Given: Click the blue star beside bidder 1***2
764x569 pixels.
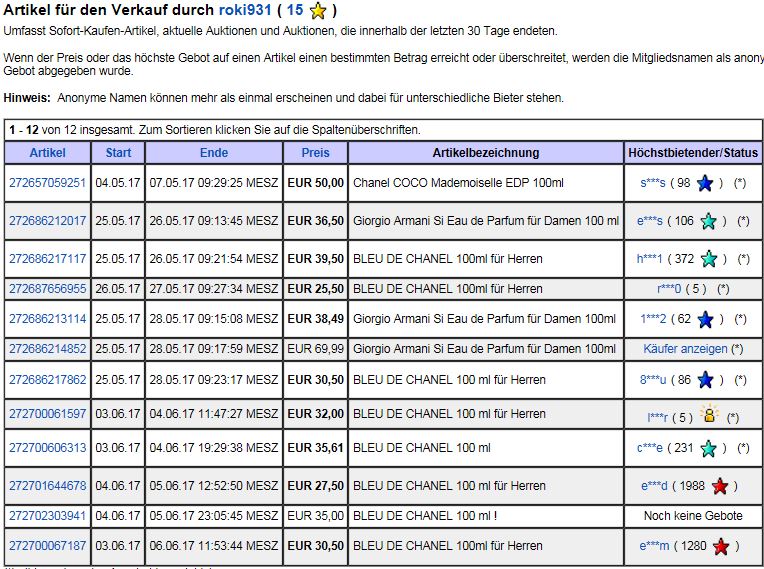Looking at the screenshot, I should pyautogui.click(x=705, y=320).
